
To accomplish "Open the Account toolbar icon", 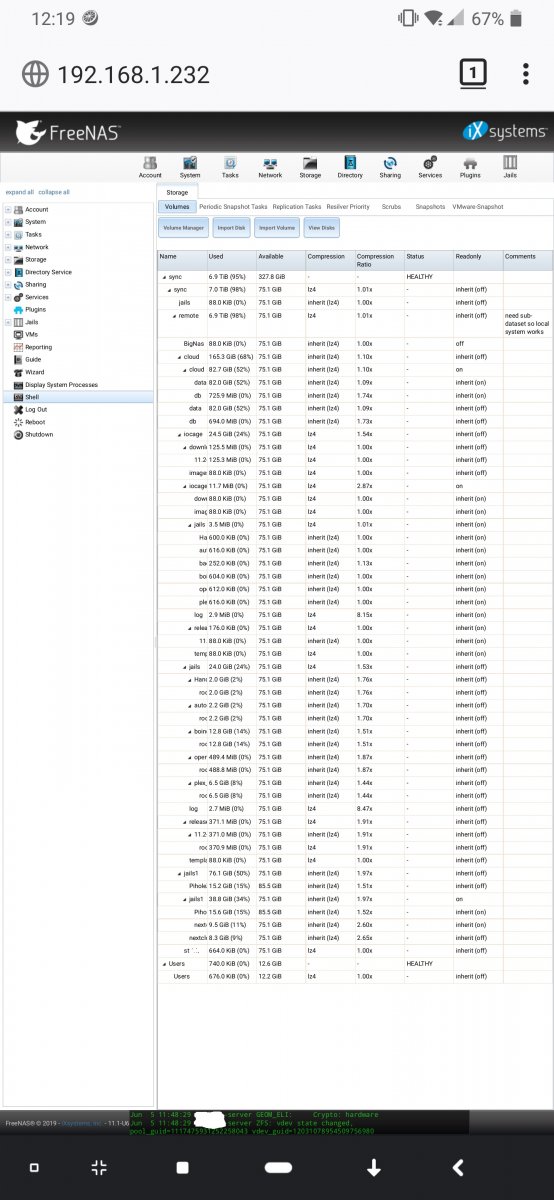I will [x=150, y=166].
